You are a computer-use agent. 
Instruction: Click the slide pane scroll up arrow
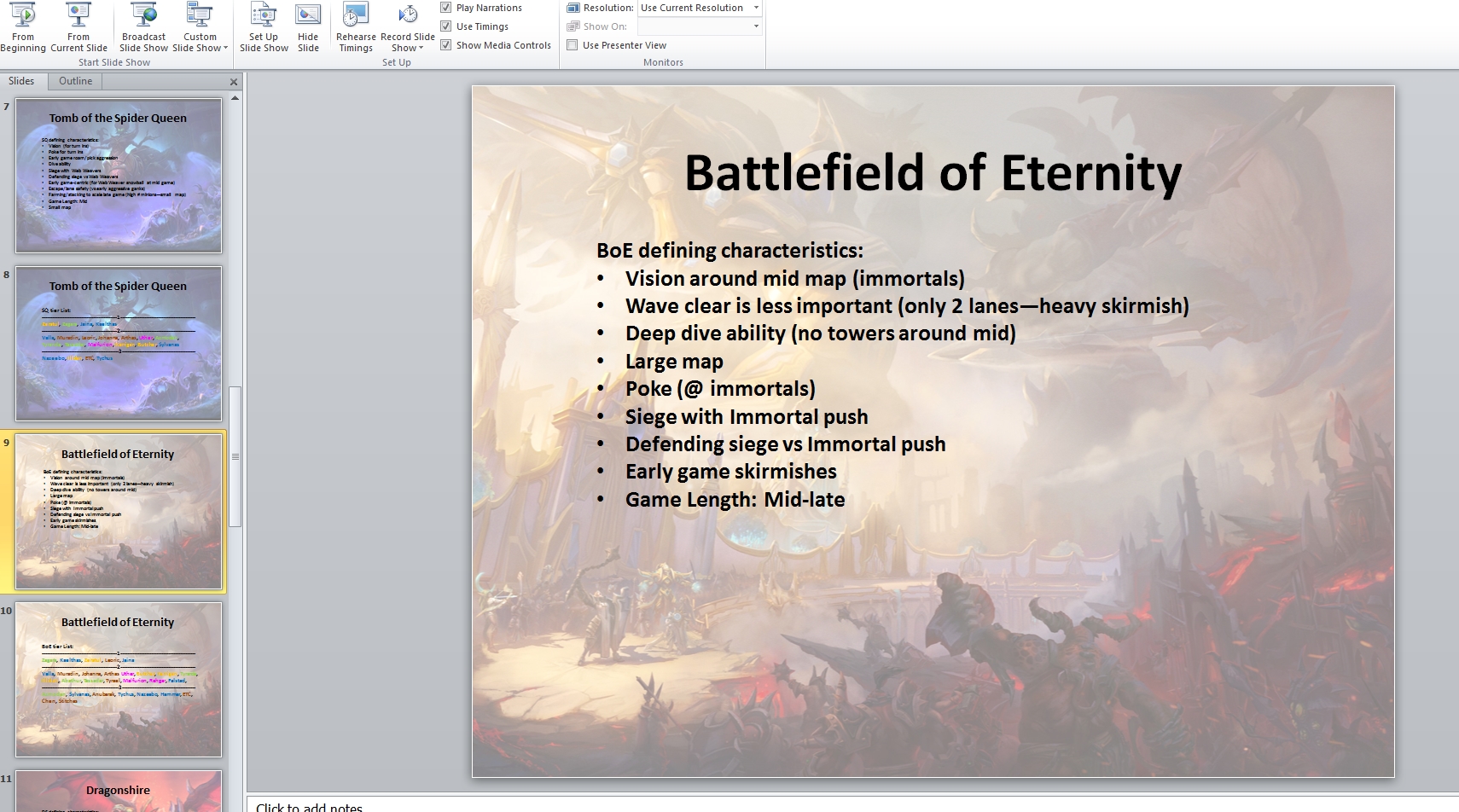235,98
